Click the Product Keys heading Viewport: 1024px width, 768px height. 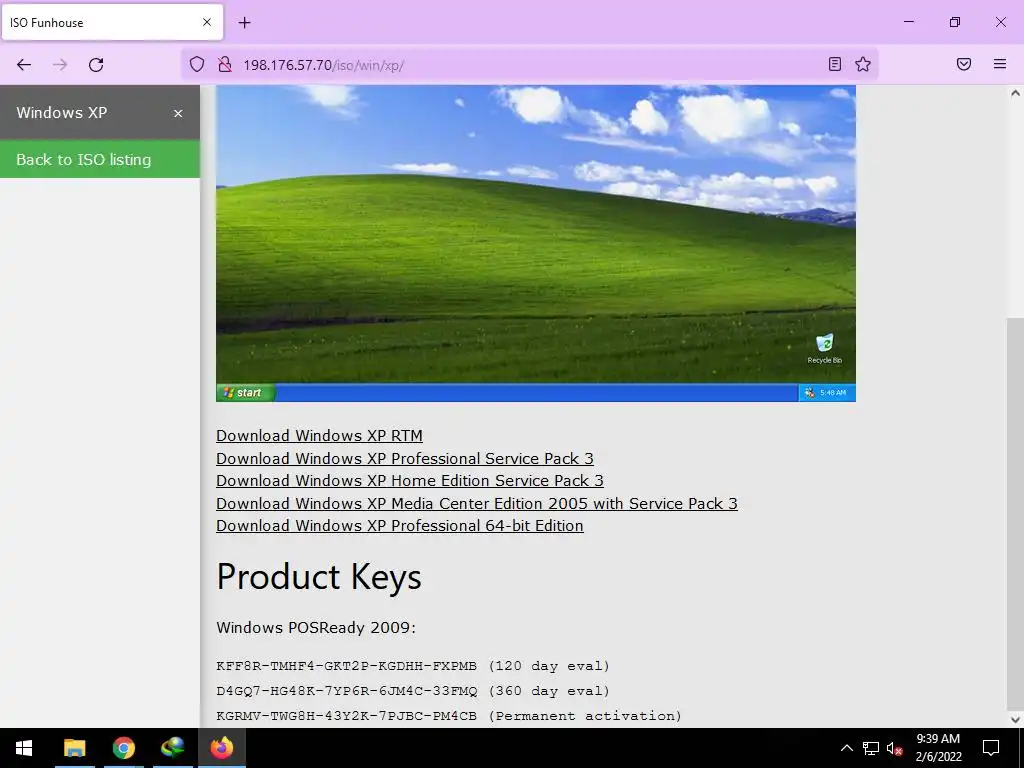coord(319,577)
